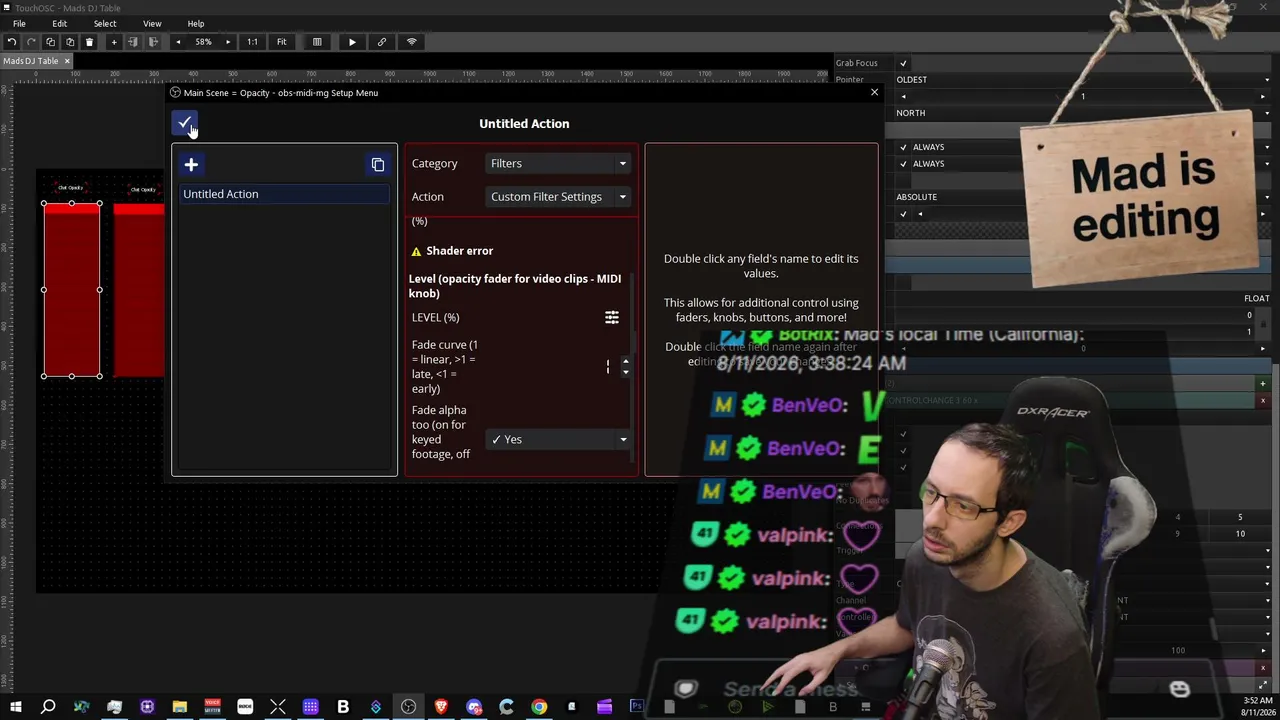Screen dimensions: 1280x720
Task: Select the Untitled Action list entry
Action: (284, 194)
